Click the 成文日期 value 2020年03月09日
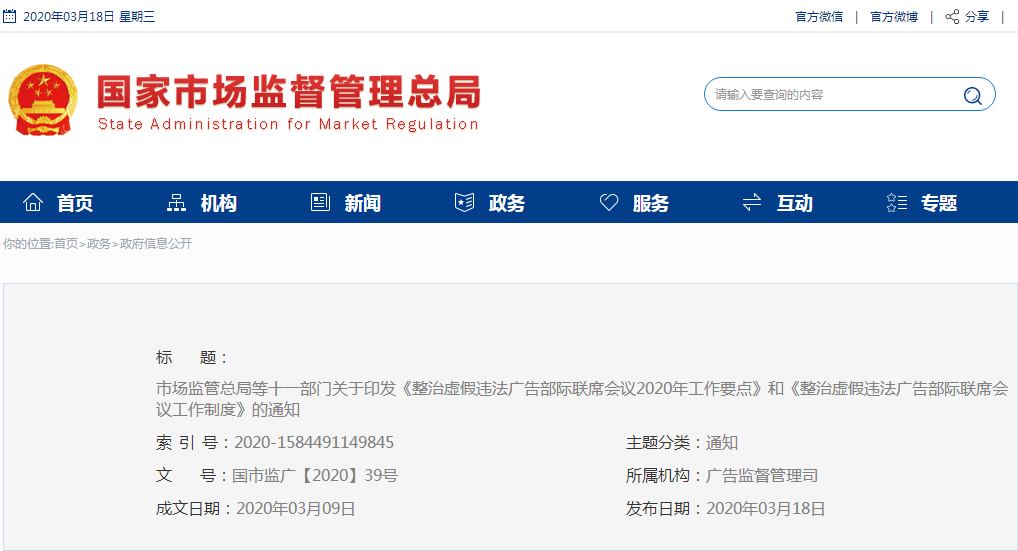This screenshot has width=1018, height=551. coord(295,509)
